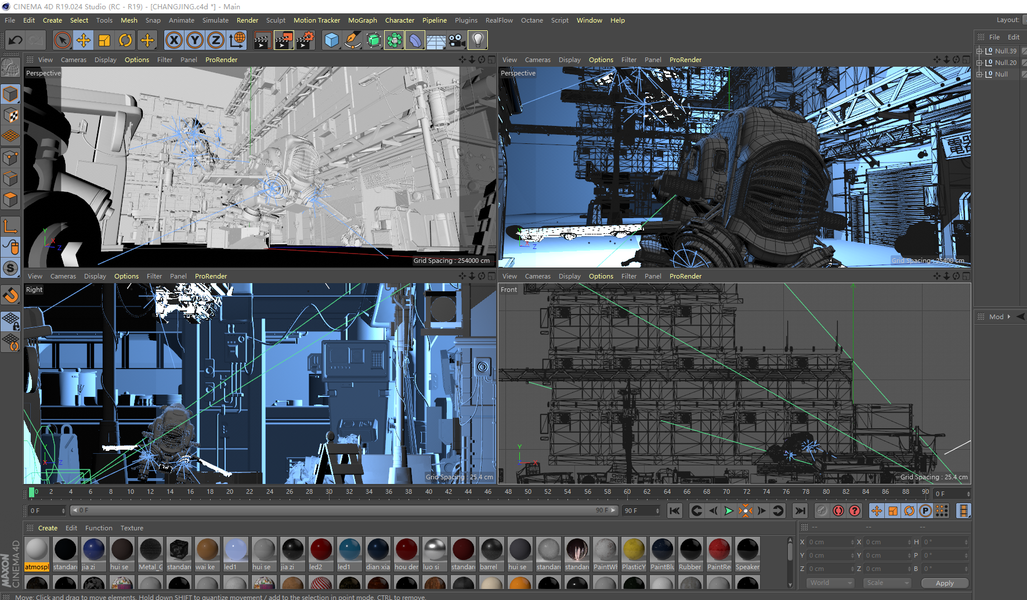Toggle Autokeying red button
The image size is (1027, 600).
tap(838, 511)
